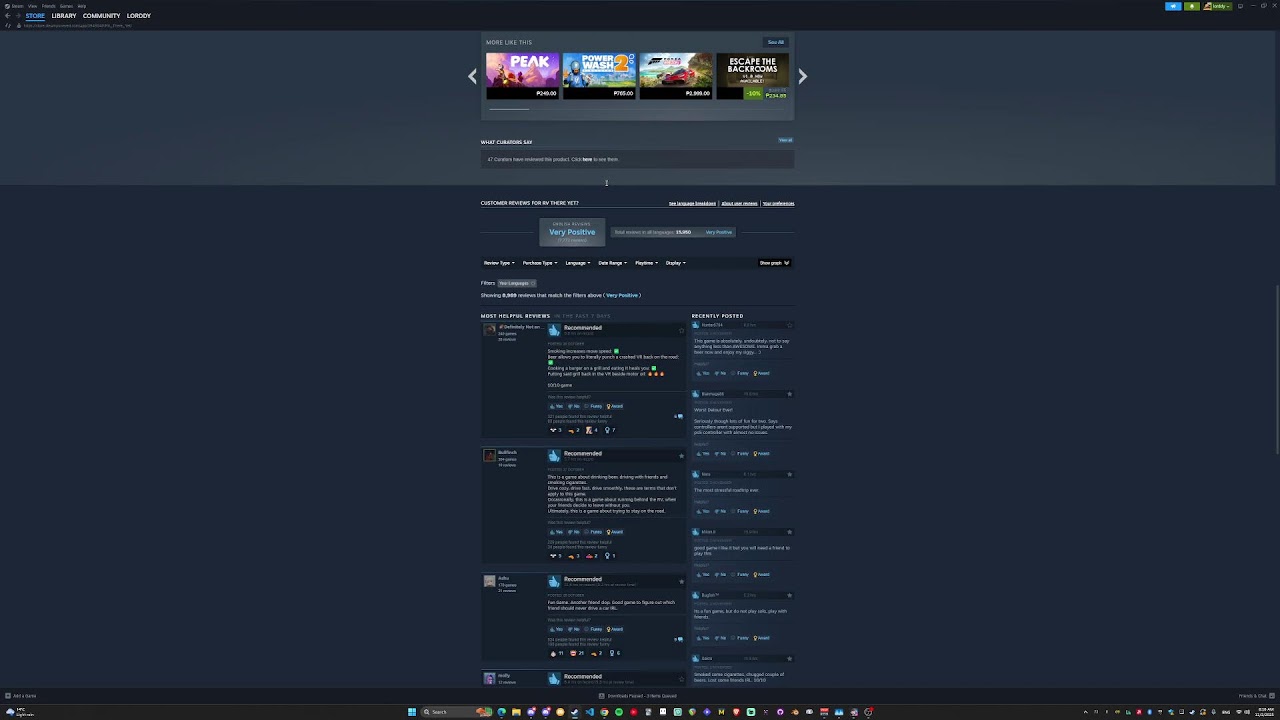Open the blue Steam announcements button
Screen dimensions: 1280x720
coord(1174,6)
